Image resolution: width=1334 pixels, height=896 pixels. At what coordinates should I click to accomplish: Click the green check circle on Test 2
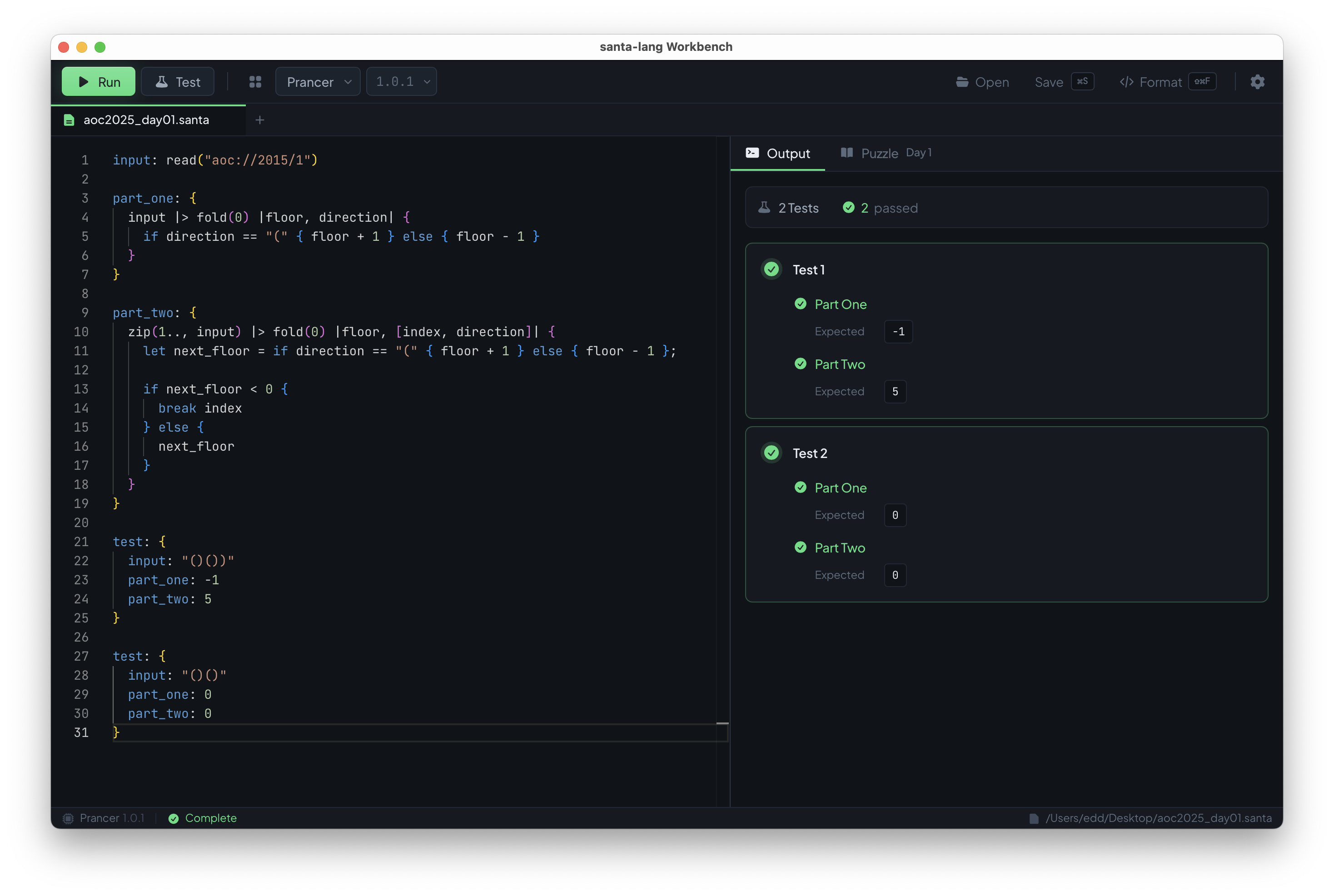tap(771, 452)
